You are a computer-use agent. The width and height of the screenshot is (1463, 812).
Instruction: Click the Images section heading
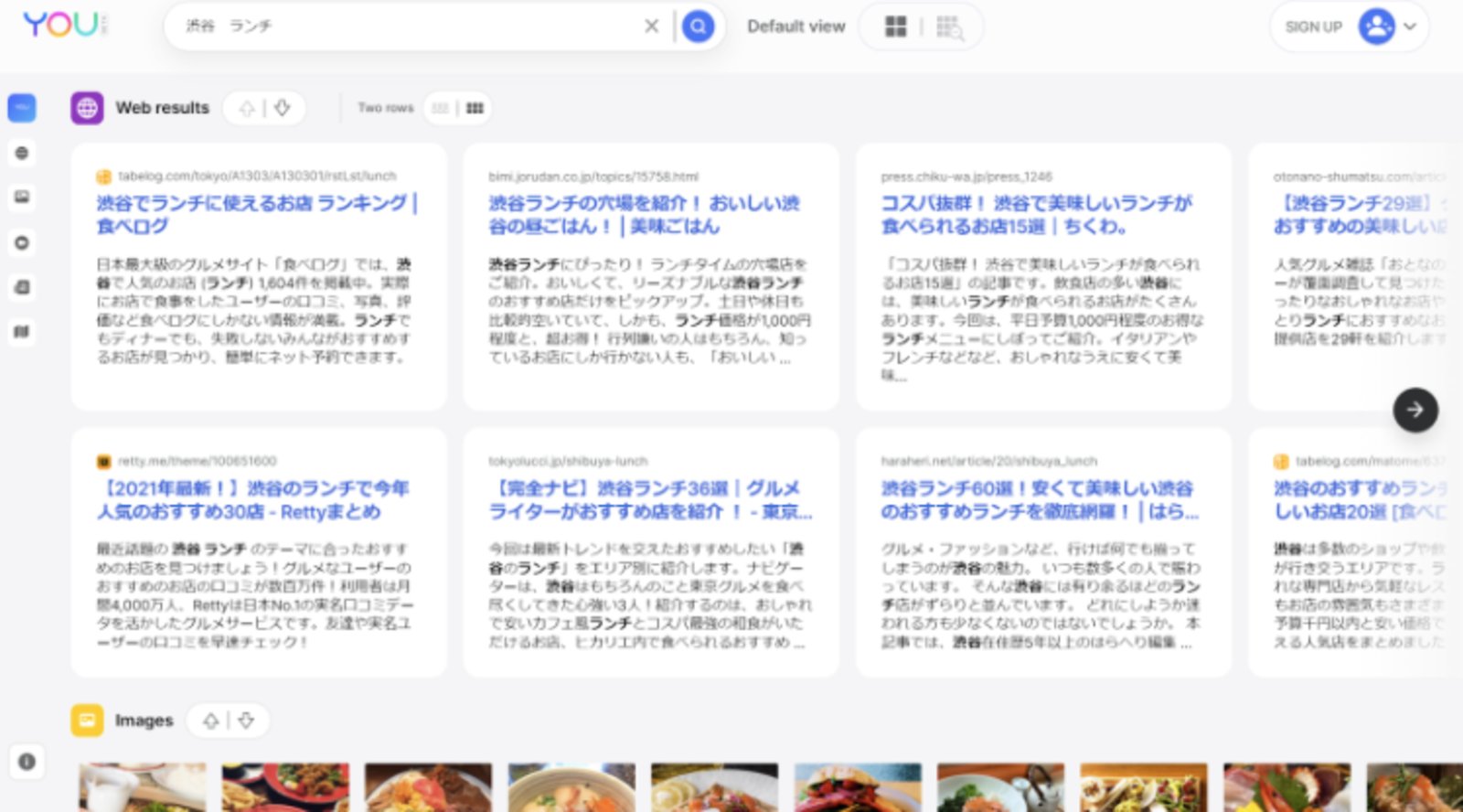pyautogui.click(x=144, y=721)
